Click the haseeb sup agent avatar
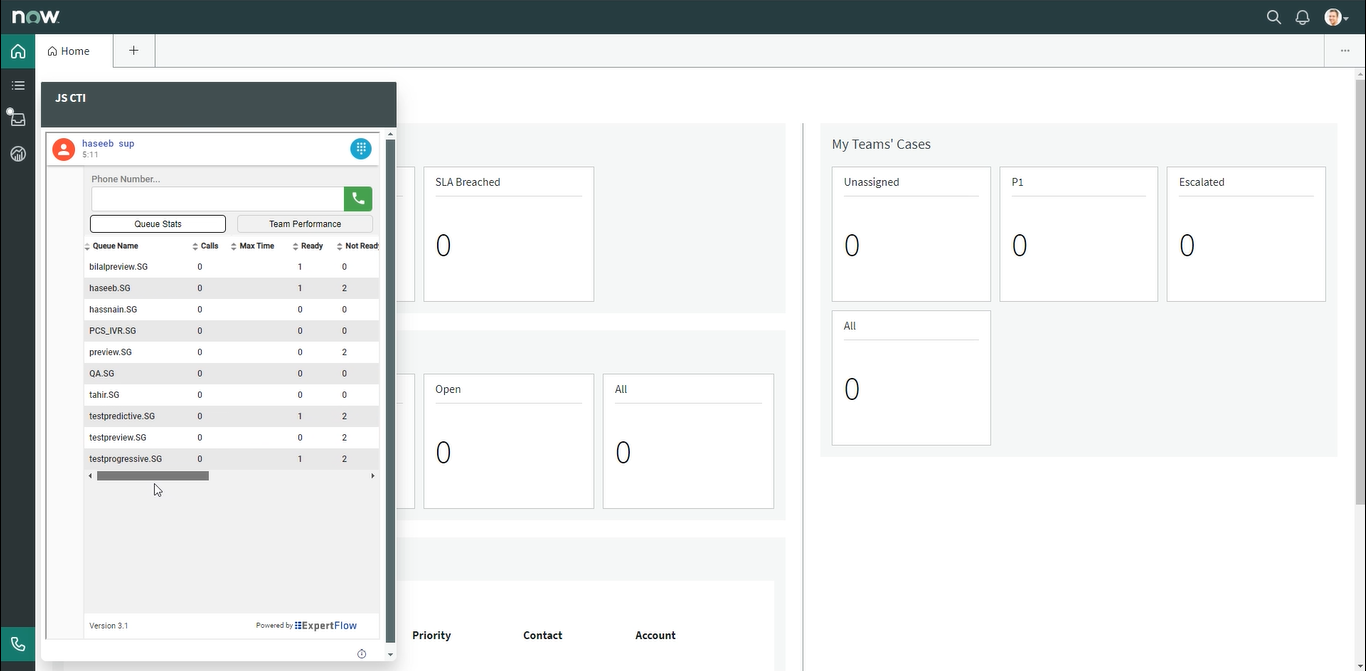1366x671 pixels. (x=63, y=149)
